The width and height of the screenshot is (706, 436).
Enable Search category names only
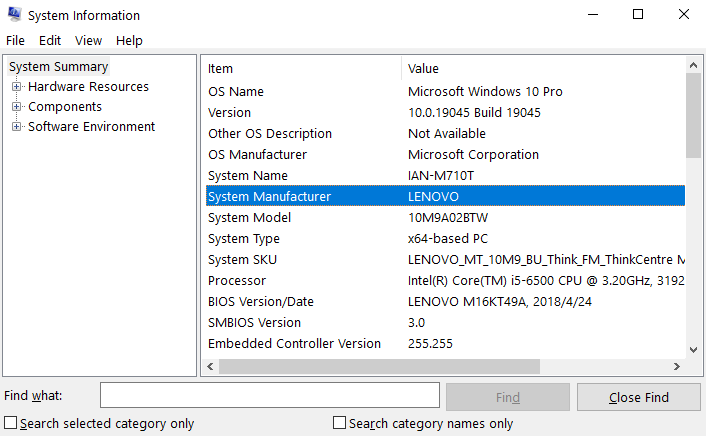point(339,423)
